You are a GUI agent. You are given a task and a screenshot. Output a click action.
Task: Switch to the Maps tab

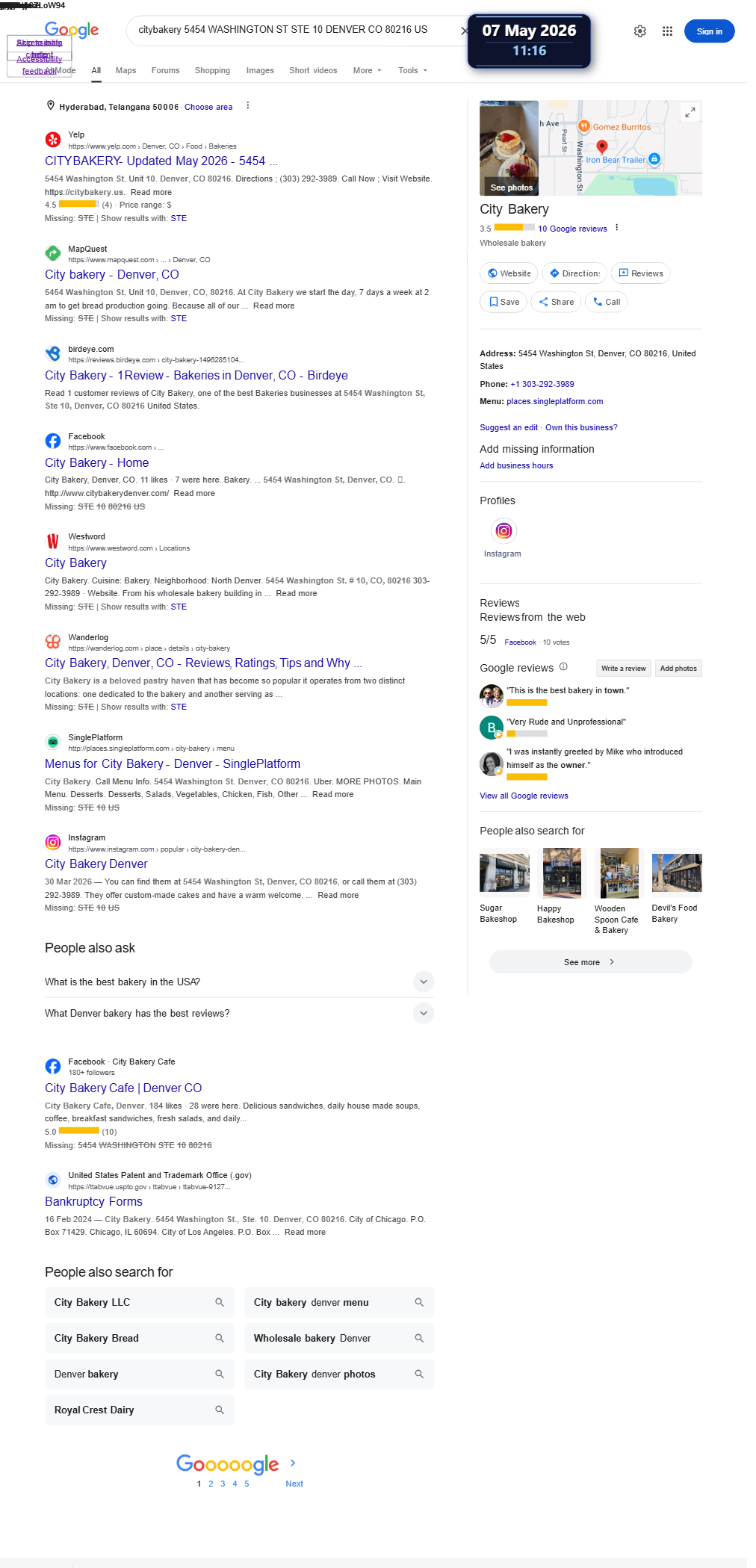point(126,70)
